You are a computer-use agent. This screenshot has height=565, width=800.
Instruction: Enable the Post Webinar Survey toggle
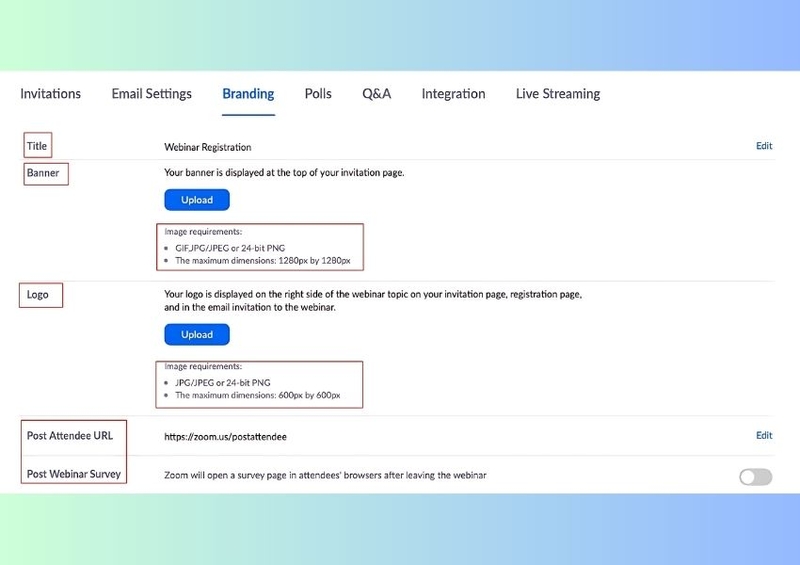[x=755, y=477]
